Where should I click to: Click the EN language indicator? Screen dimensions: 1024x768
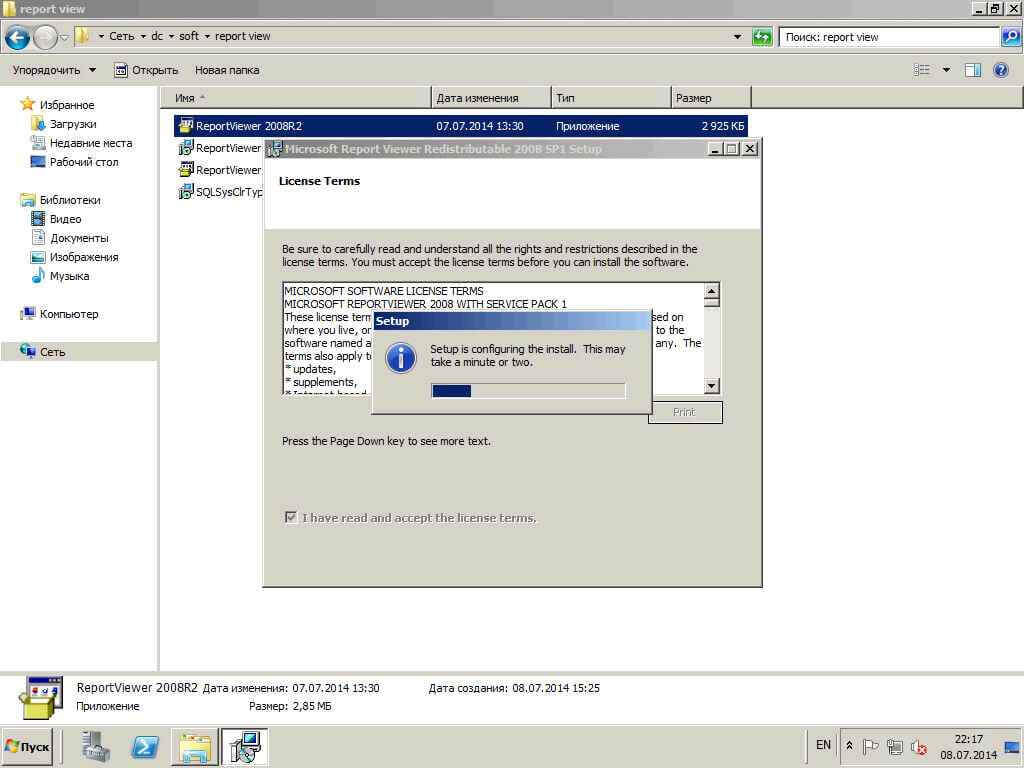[823, 745]
